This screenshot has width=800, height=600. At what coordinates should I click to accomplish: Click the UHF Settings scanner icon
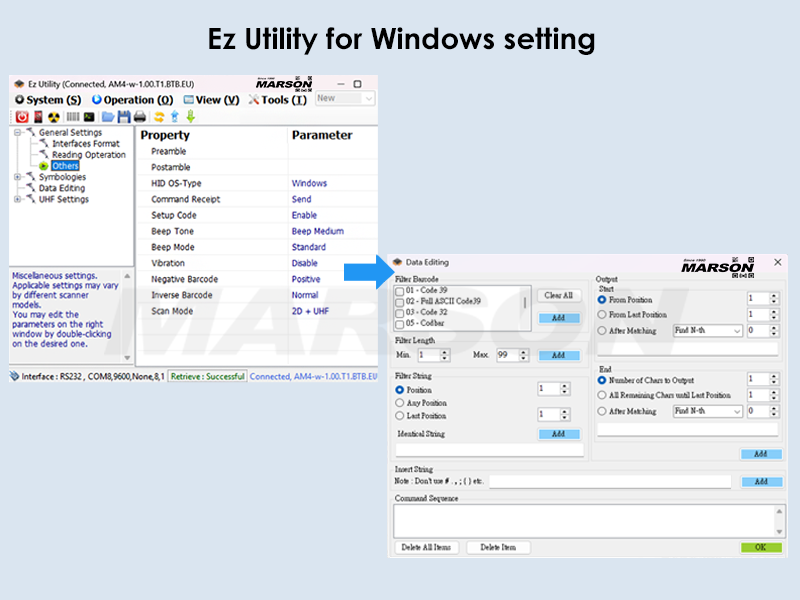(31, 199)
